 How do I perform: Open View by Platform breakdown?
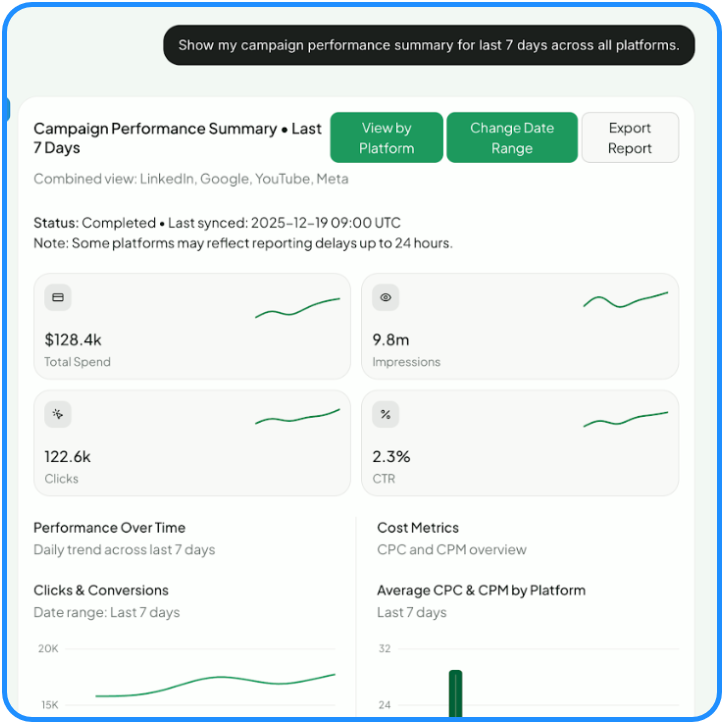(386, 138)
